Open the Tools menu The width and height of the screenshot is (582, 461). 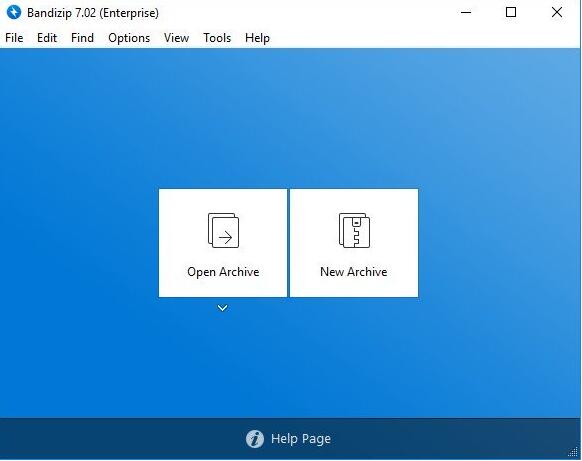(217, 38)
